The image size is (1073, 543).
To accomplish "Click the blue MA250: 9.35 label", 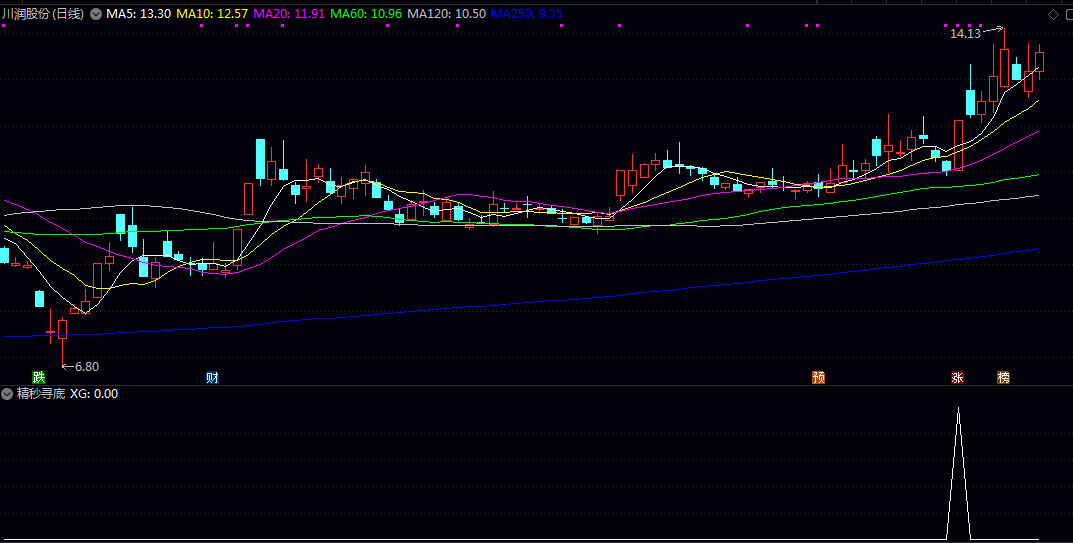I will 527,14.
